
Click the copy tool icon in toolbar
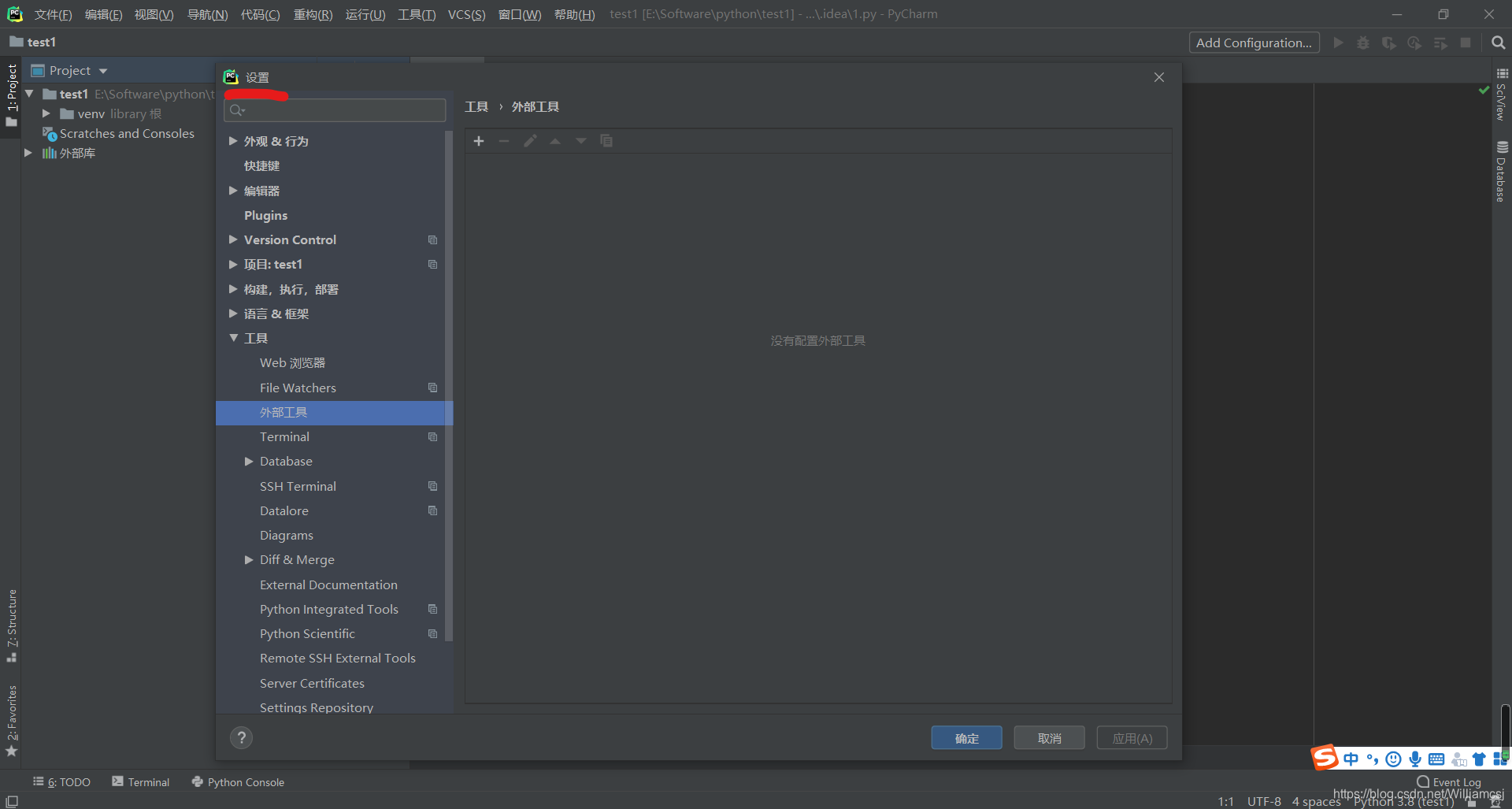606,141
